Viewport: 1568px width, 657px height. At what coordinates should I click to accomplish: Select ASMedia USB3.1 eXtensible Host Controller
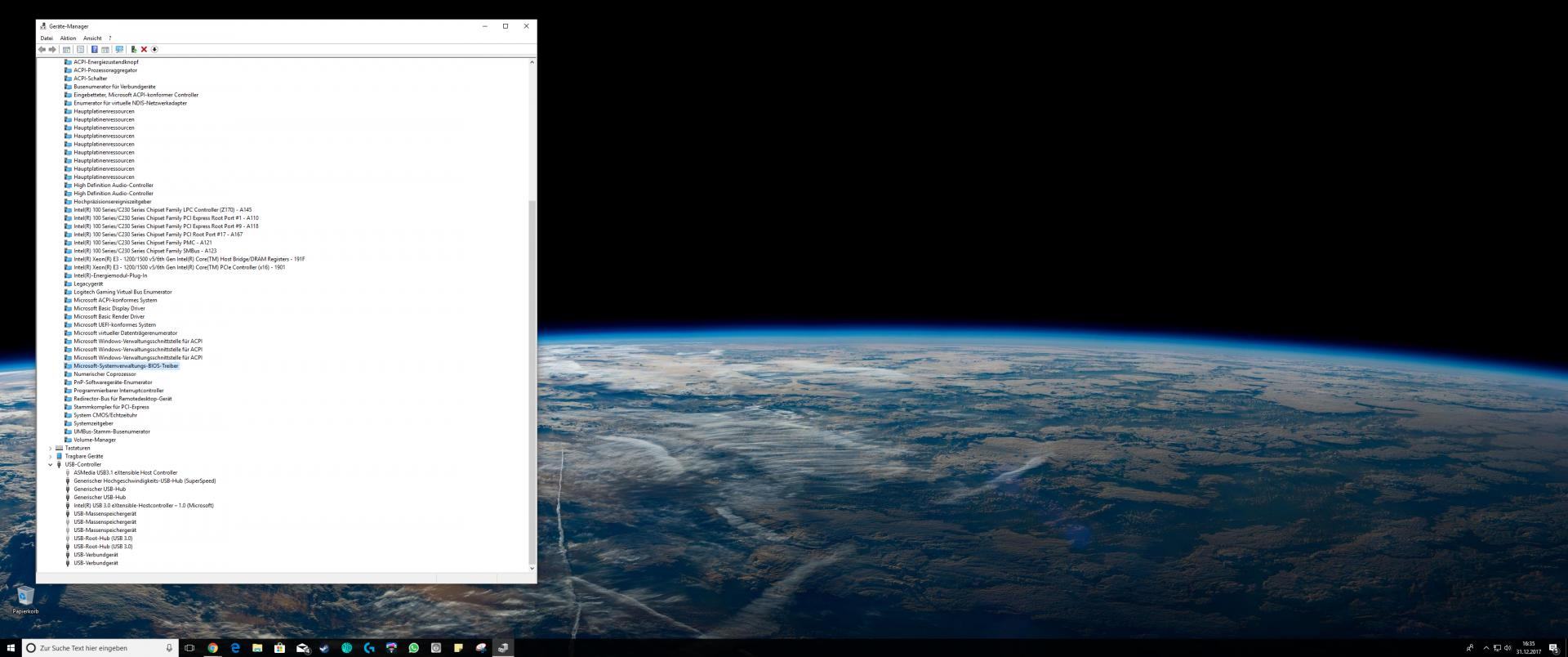click(x=125, y=472)
